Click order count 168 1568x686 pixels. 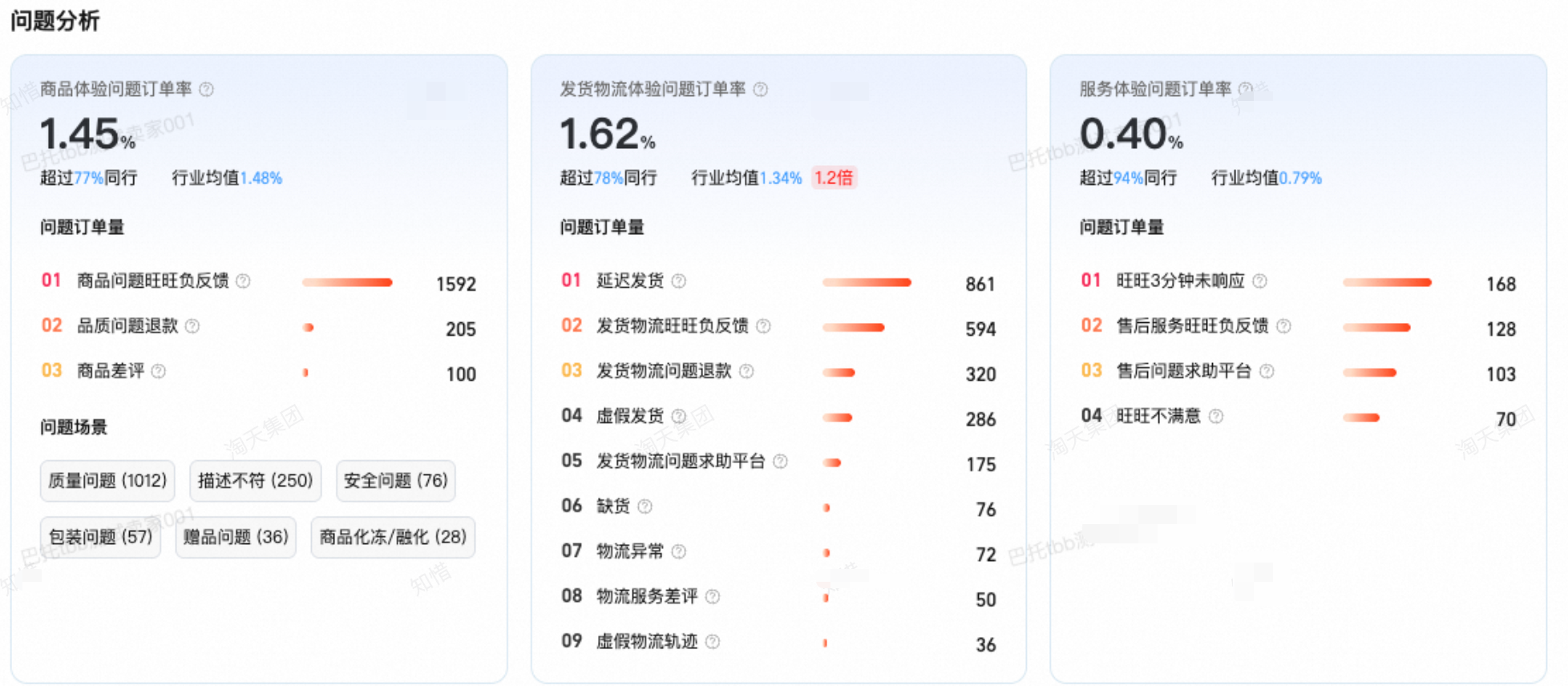(x=1501, y=284)
